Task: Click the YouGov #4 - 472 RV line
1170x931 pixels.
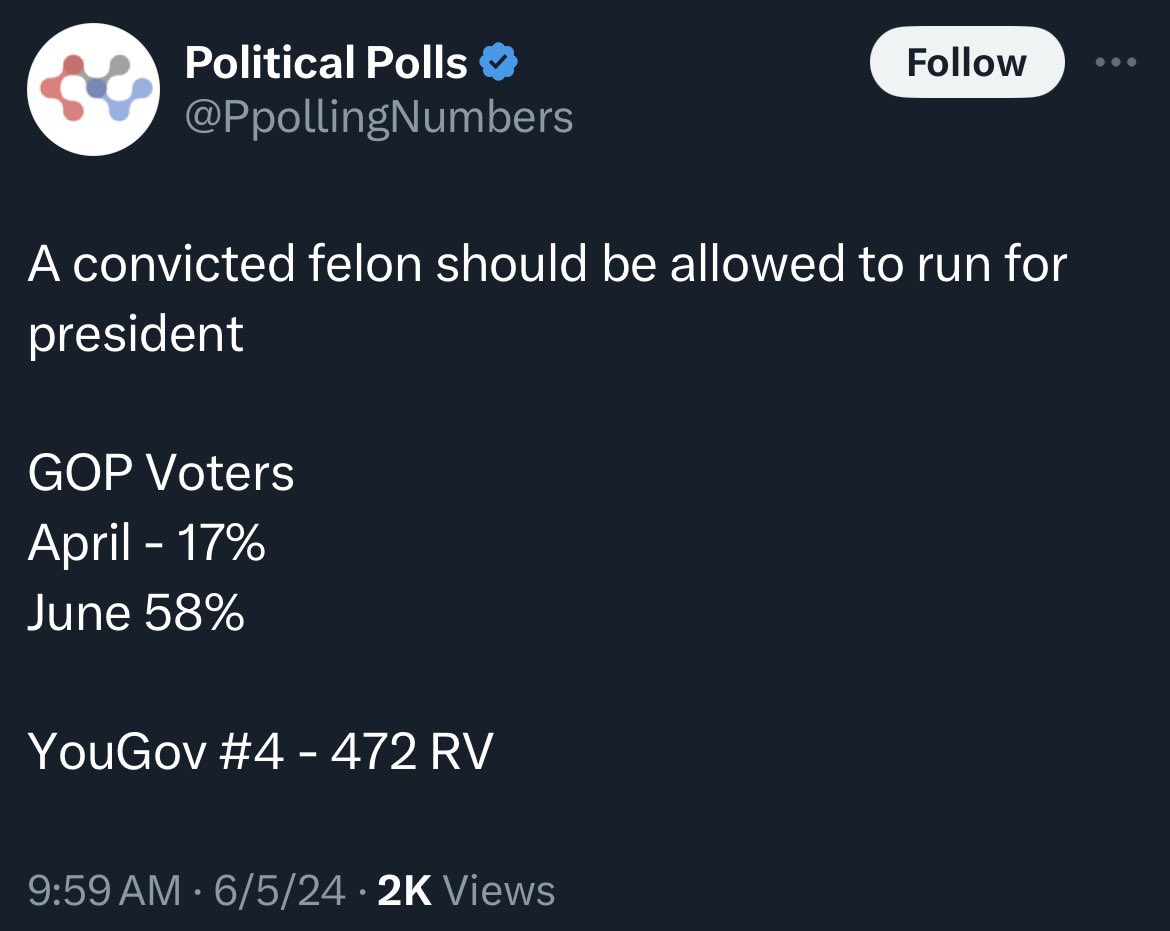Action: 260,751
